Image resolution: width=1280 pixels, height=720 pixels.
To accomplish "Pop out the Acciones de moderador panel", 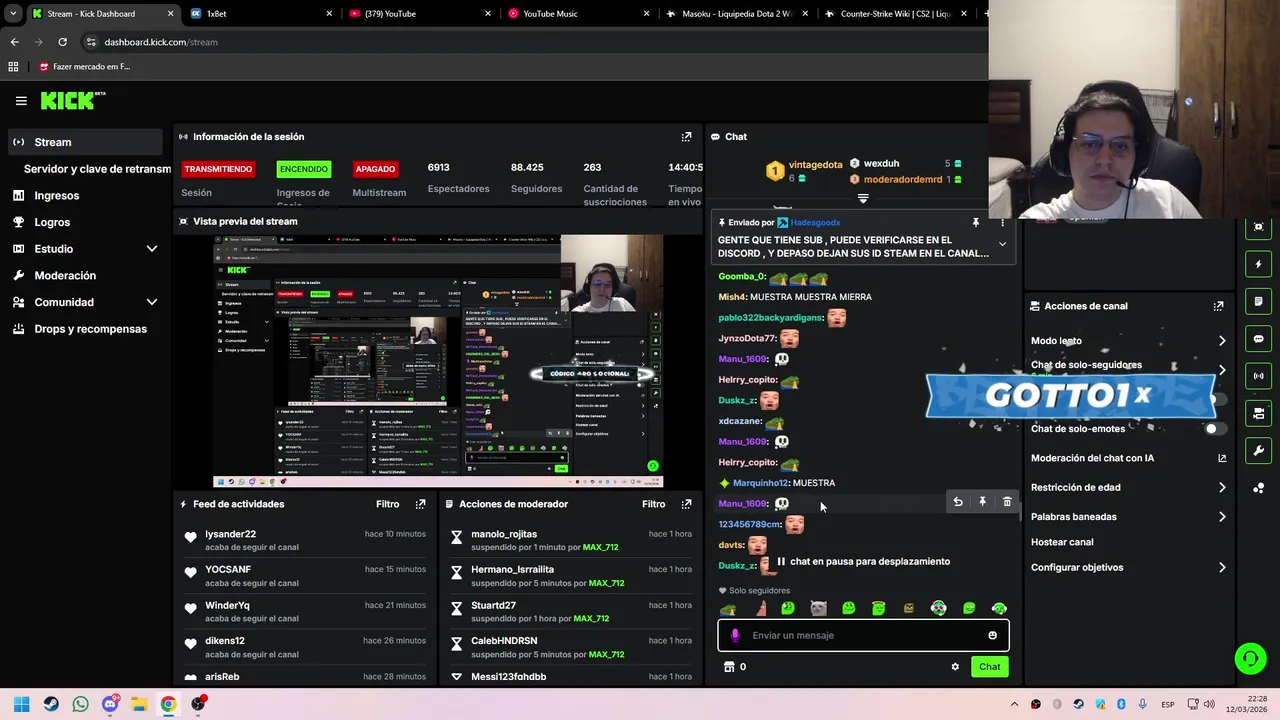I will [686, 504].
